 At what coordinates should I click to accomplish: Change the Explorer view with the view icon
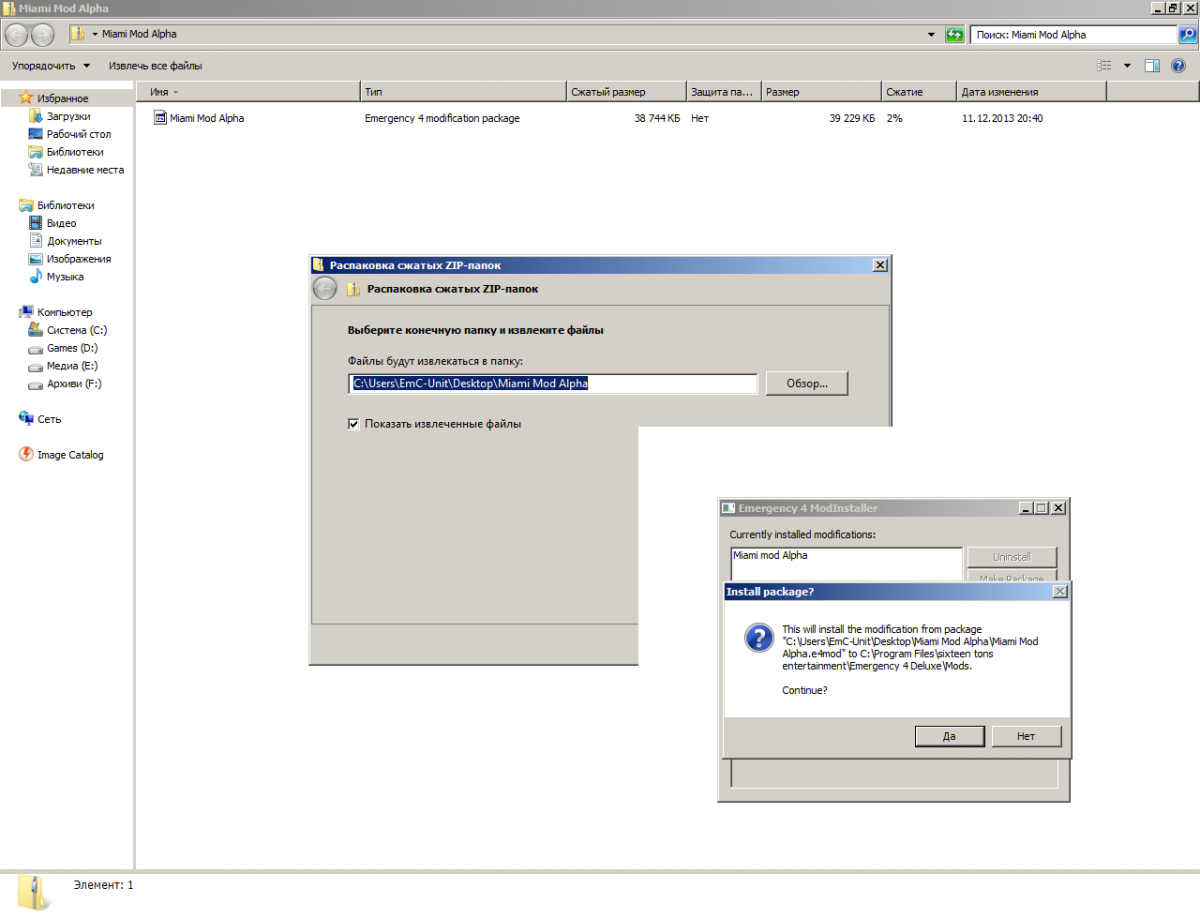point(1104,66)
